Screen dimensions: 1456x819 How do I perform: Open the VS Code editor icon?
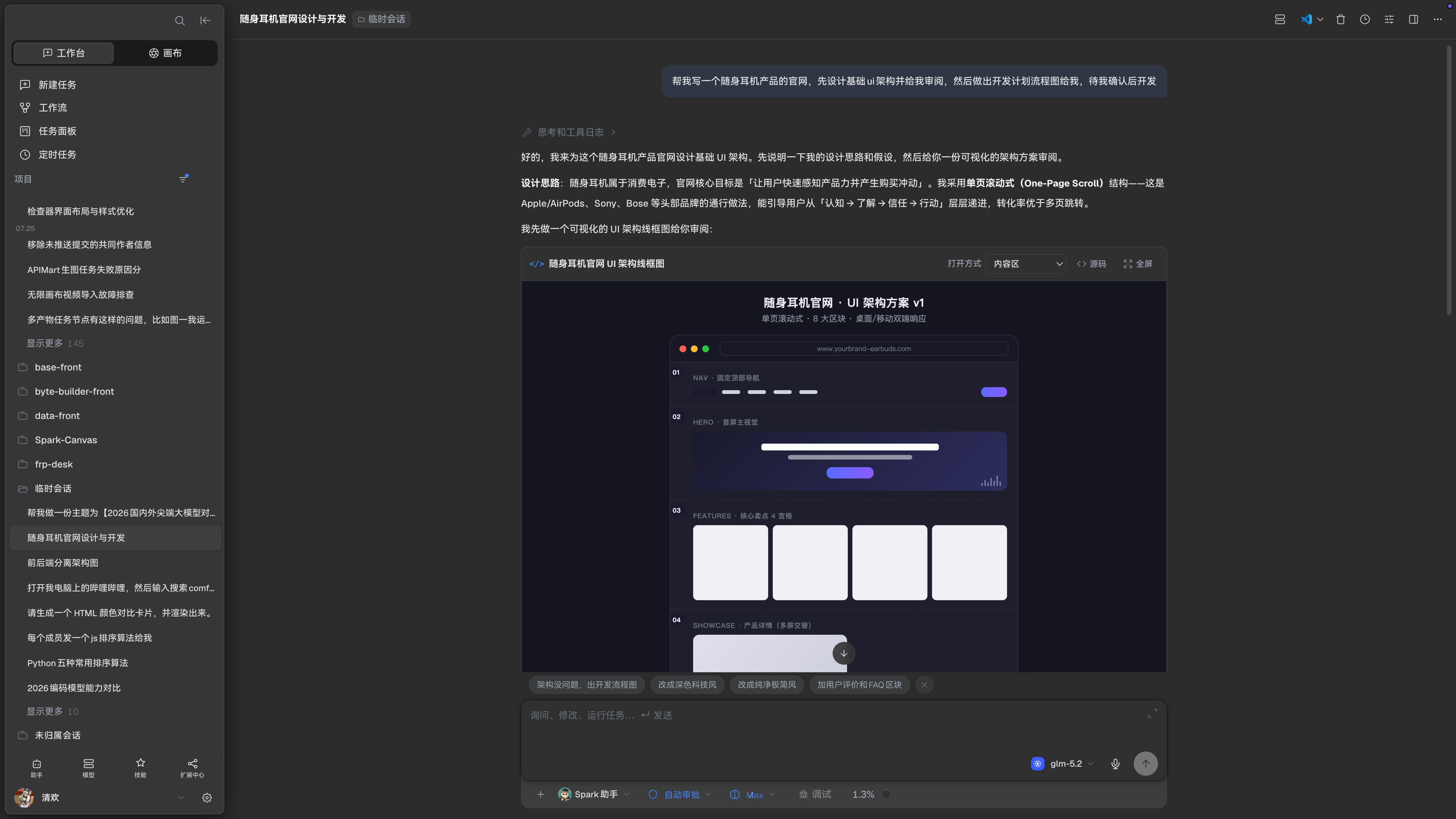click(1306, 20)
